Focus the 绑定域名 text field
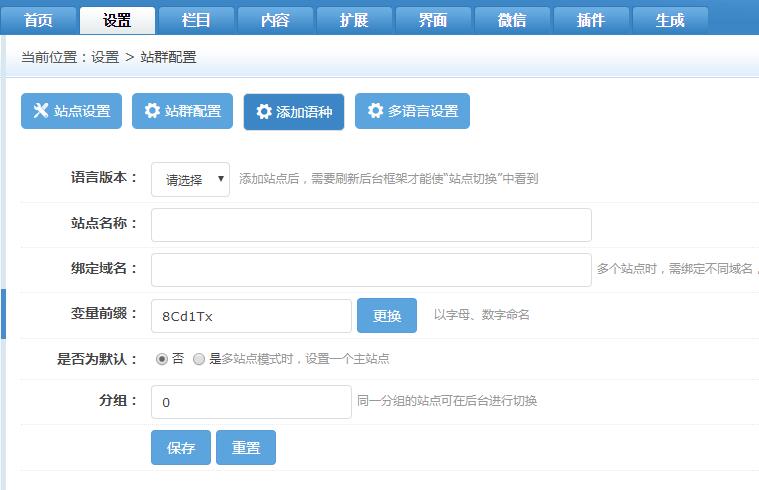This screenshot has height=490, width=759. 371,270
